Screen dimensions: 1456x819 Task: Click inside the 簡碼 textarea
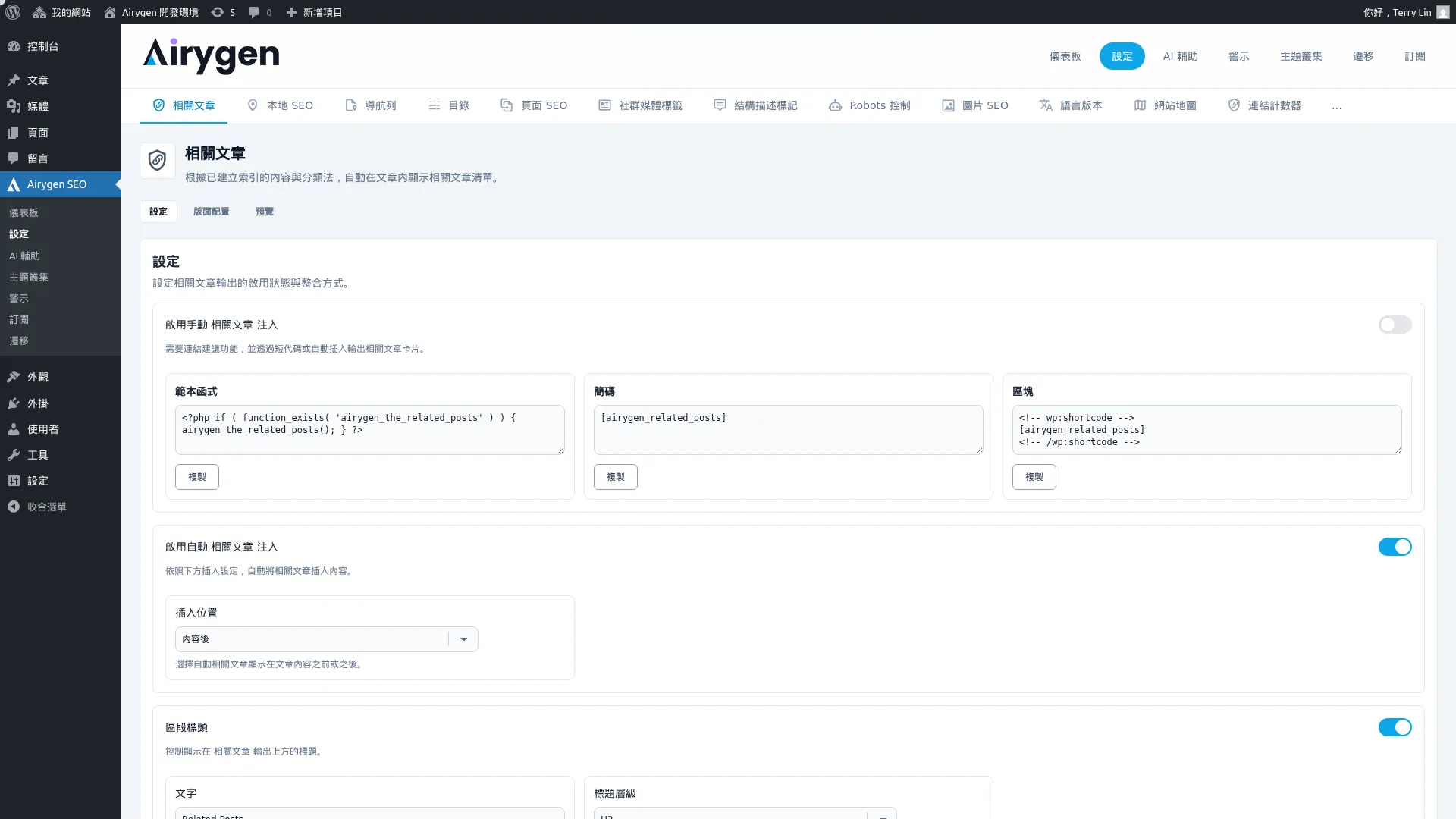tap(789, 430)
